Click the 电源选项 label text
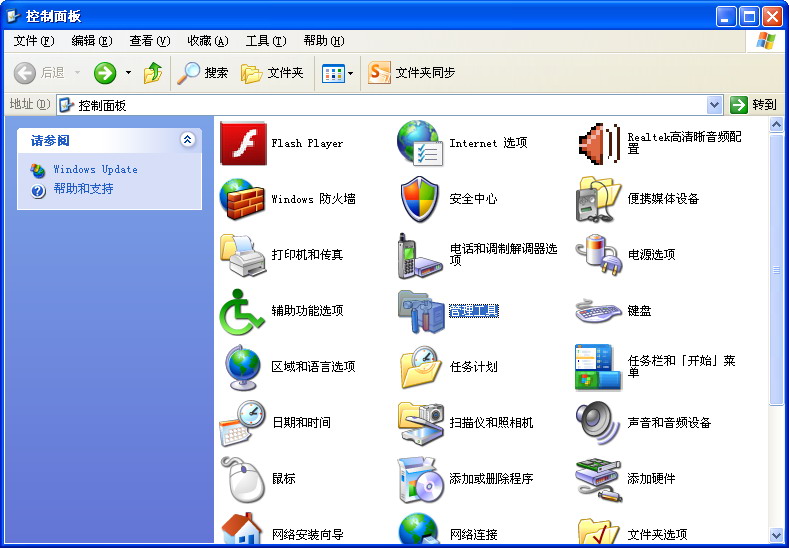 pos(651,255)
